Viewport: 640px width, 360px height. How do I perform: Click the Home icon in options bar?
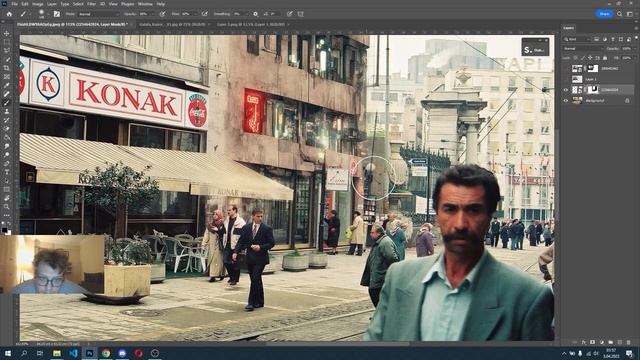(9, 14)
